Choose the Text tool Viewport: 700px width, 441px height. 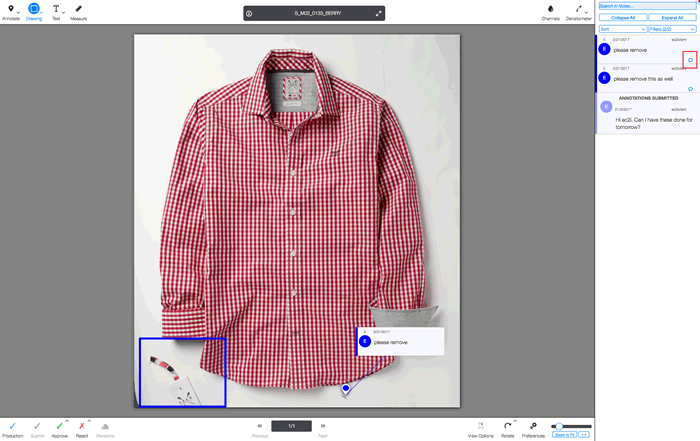pos(55,9)
